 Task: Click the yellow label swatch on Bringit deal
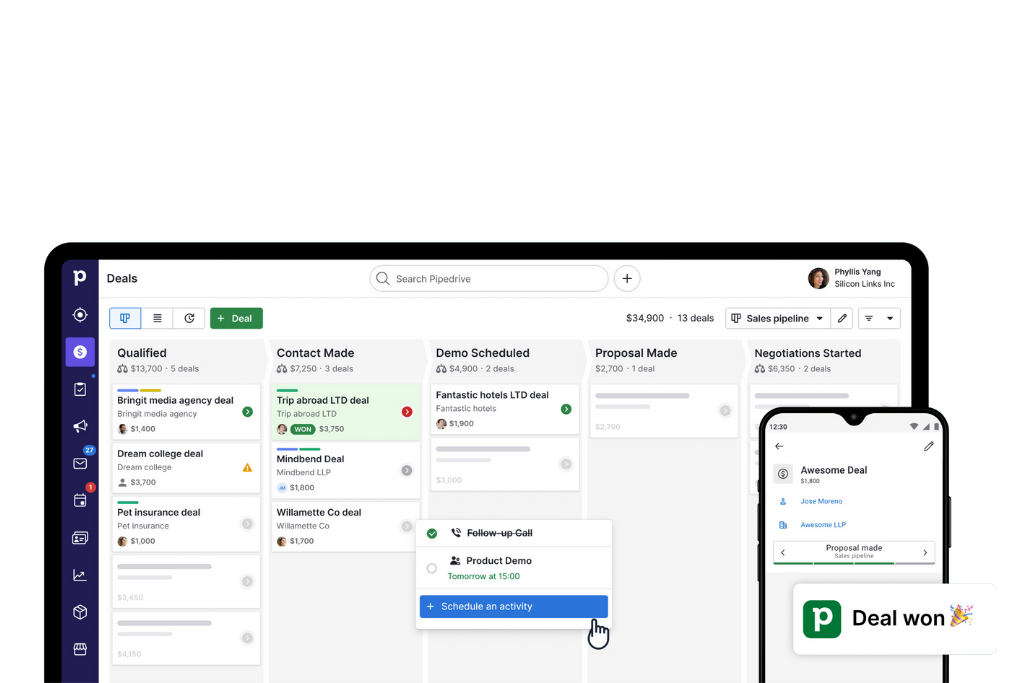[x=150, y=390]
